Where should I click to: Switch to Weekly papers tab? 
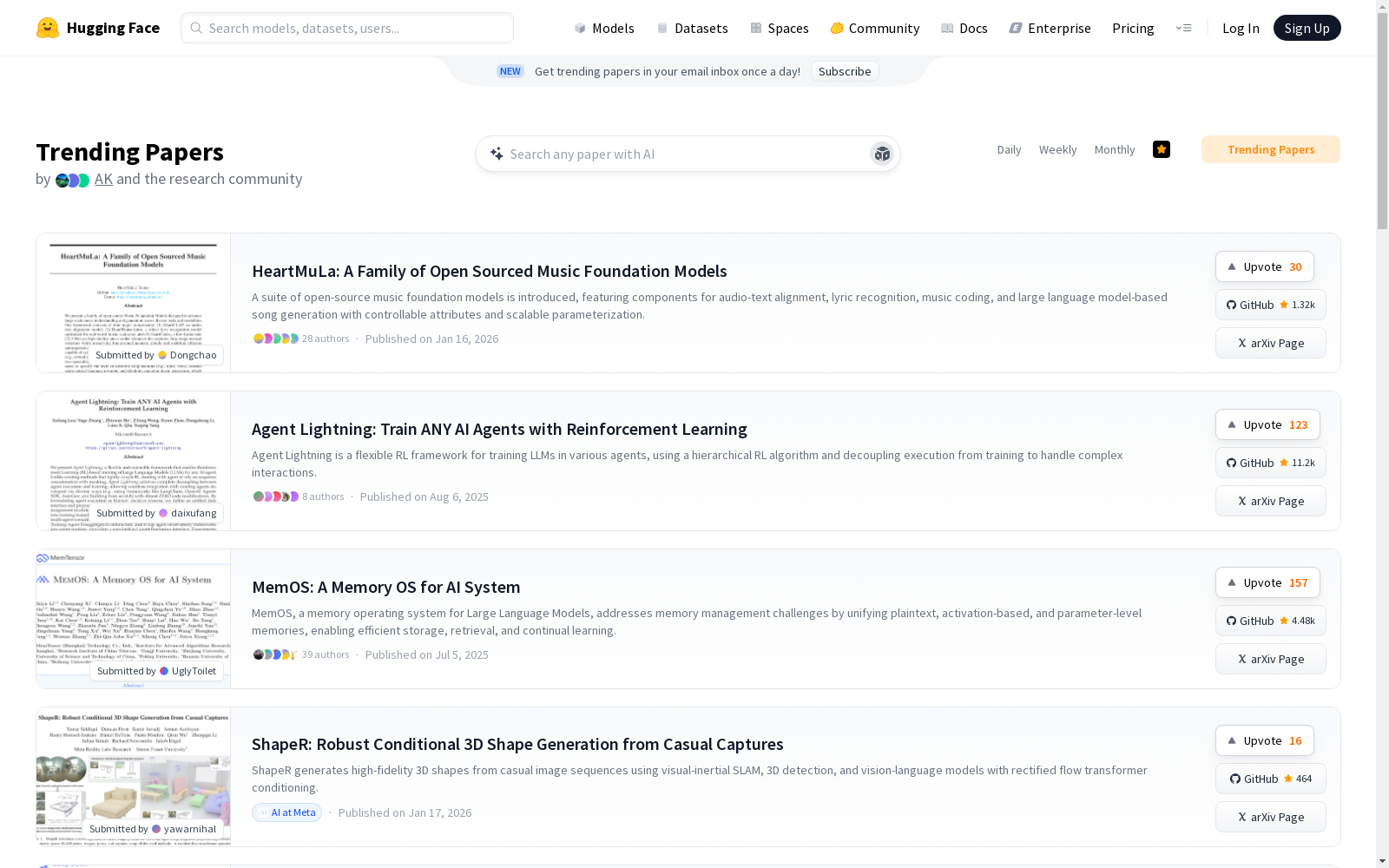click(x=1057, y=149)
